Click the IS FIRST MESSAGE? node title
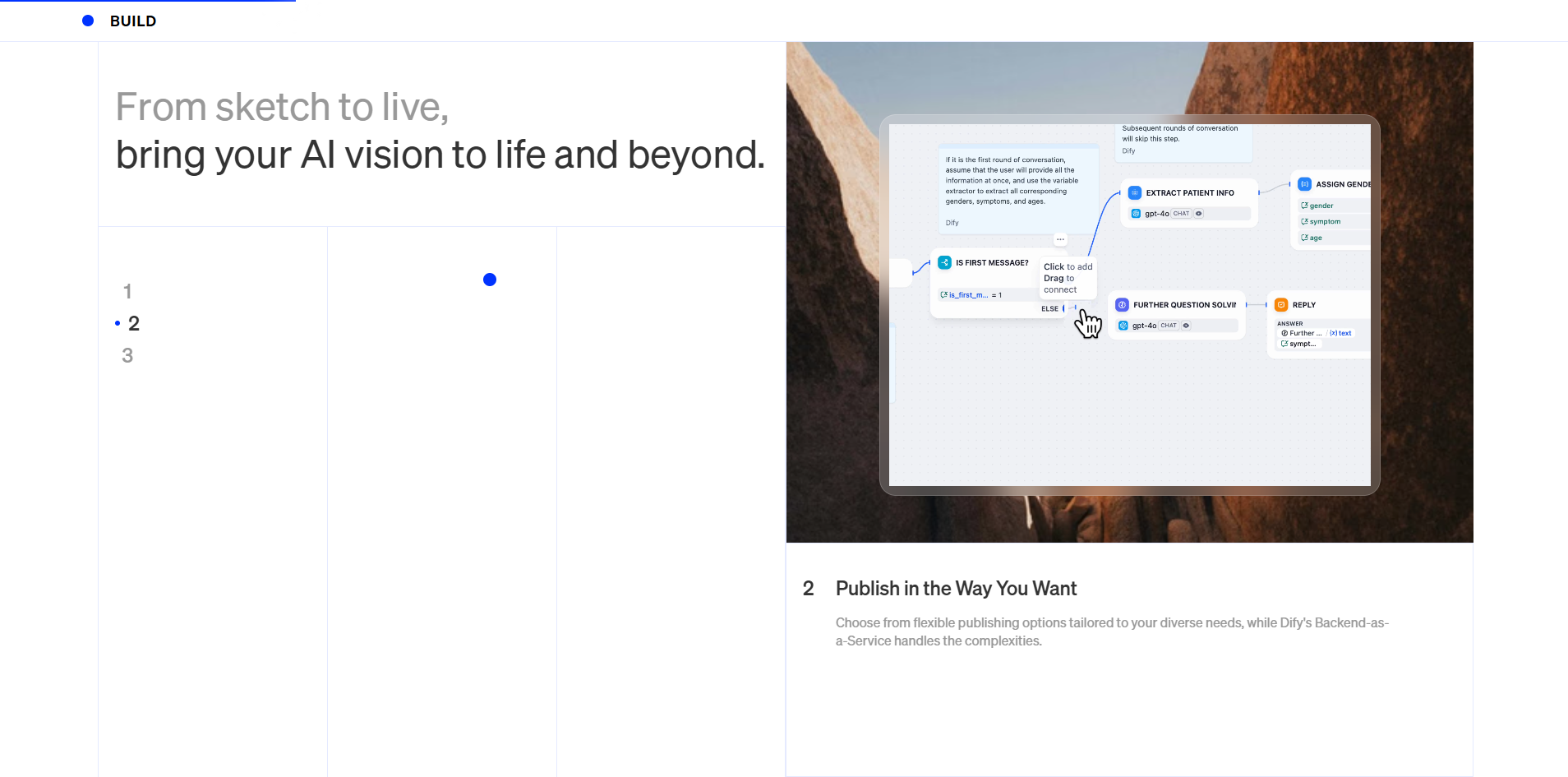The height and width of the screenshot is (777, 1568). pyautogui.click(x=992, y=263)
